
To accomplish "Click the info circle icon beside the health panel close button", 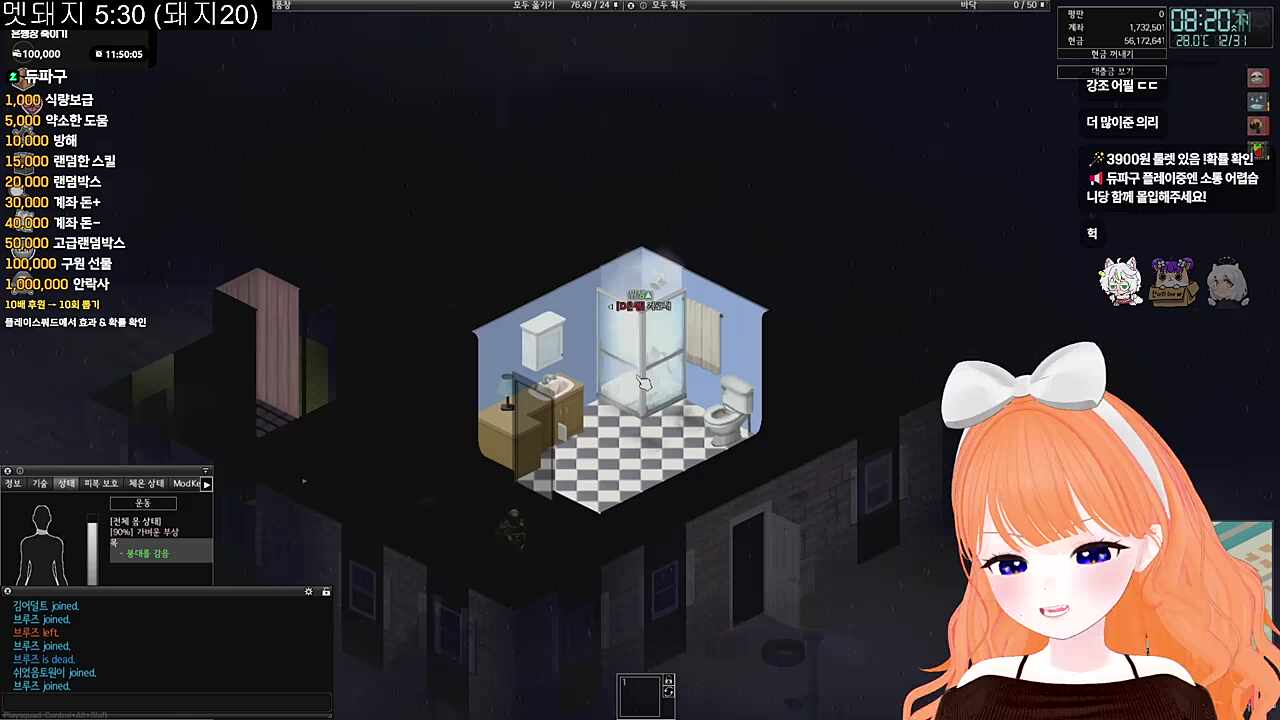I will coord(19,471).
